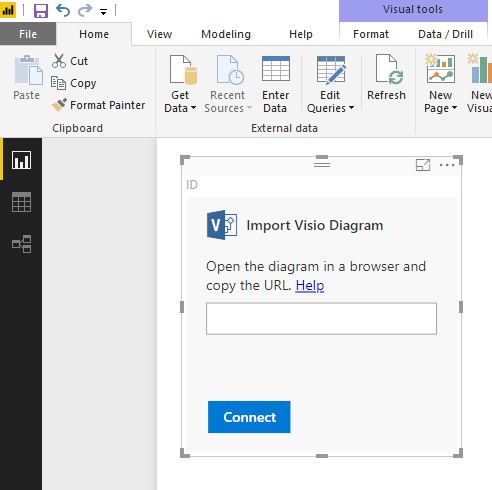The image size is (492, 490).
Task: Click the ID title of the visual
Action: point(192,185)
